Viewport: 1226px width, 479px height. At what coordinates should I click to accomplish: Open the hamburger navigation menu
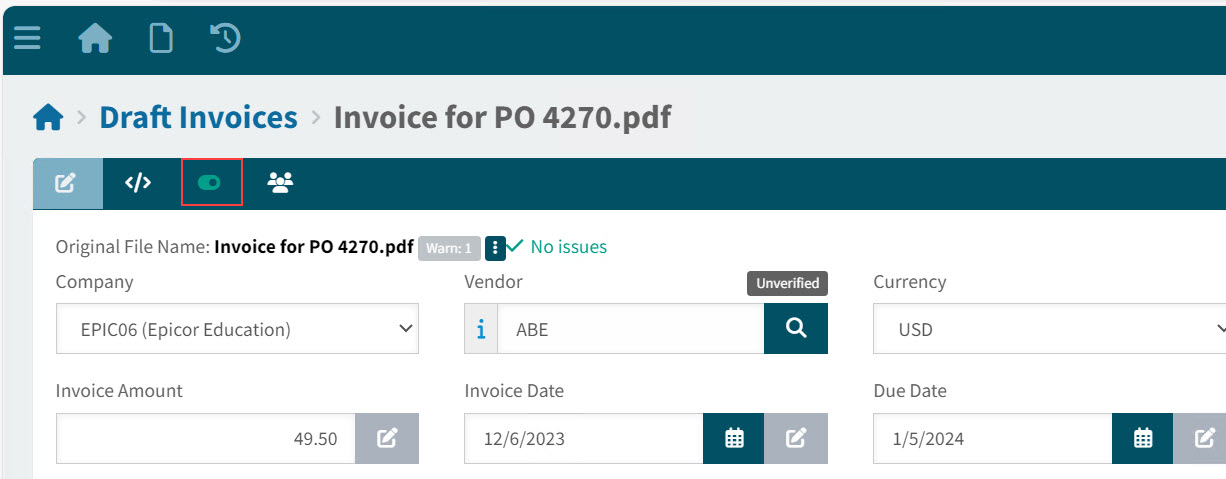pos(27,39)
